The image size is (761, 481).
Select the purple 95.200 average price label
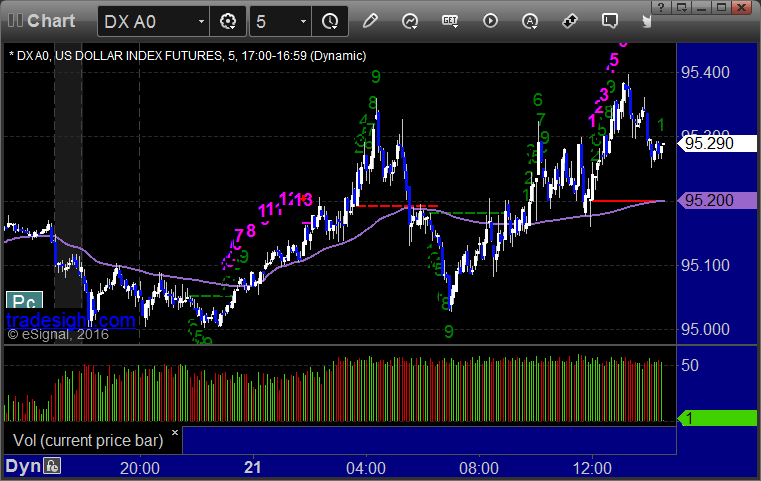tap(717, 200)
